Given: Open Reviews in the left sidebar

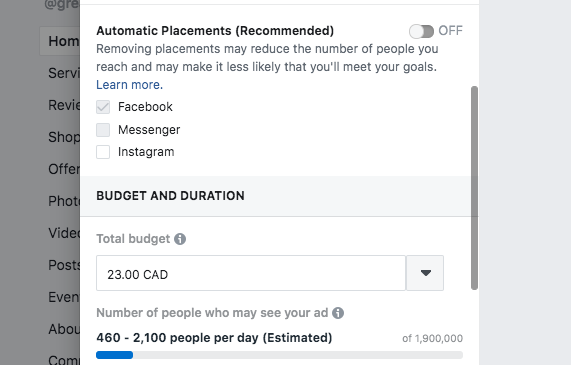Looking at the screenshot, I should (64, 105).
